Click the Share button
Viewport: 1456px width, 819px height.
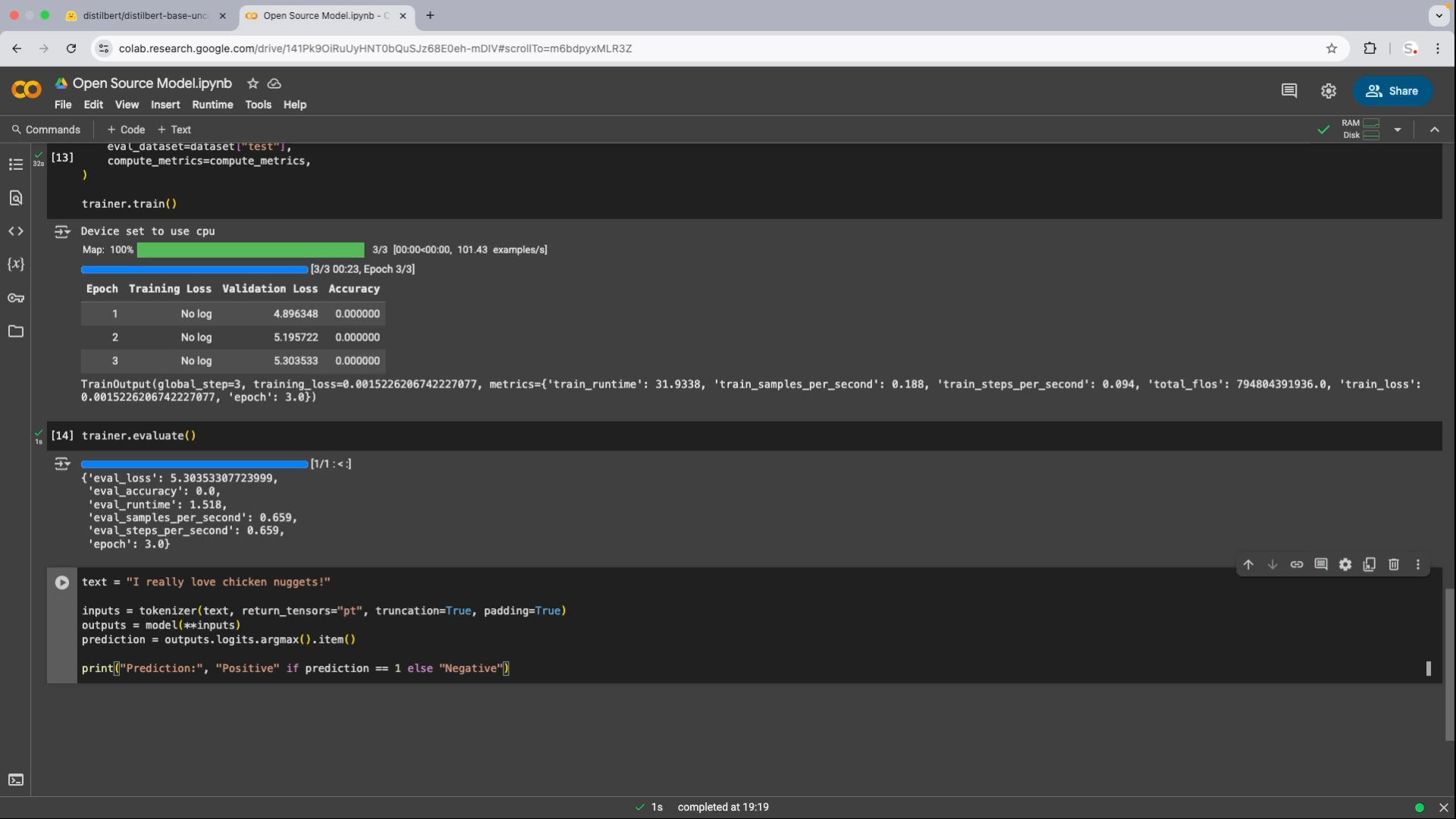click(x=1392, y=91)
